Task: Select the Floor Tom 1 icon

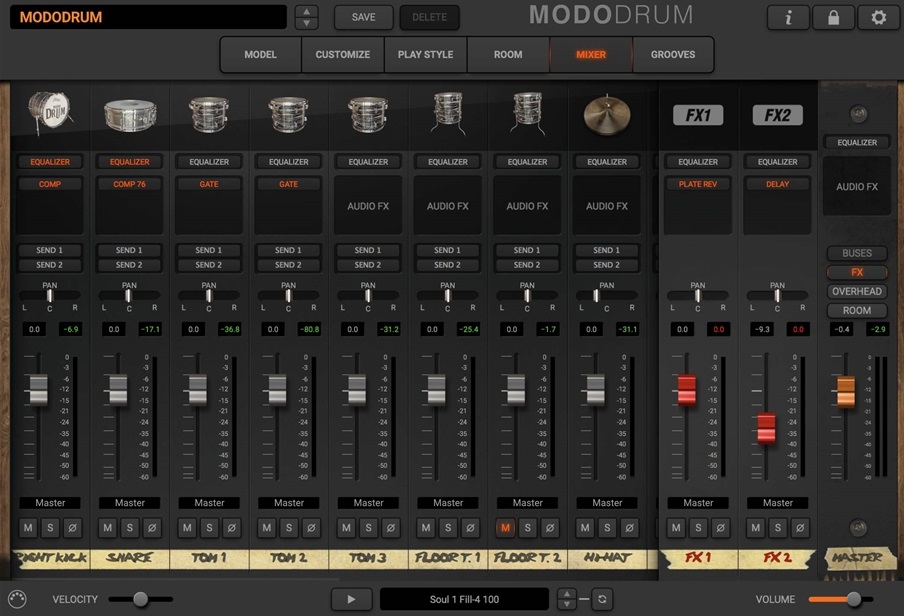Action: (x=448, y=114)
